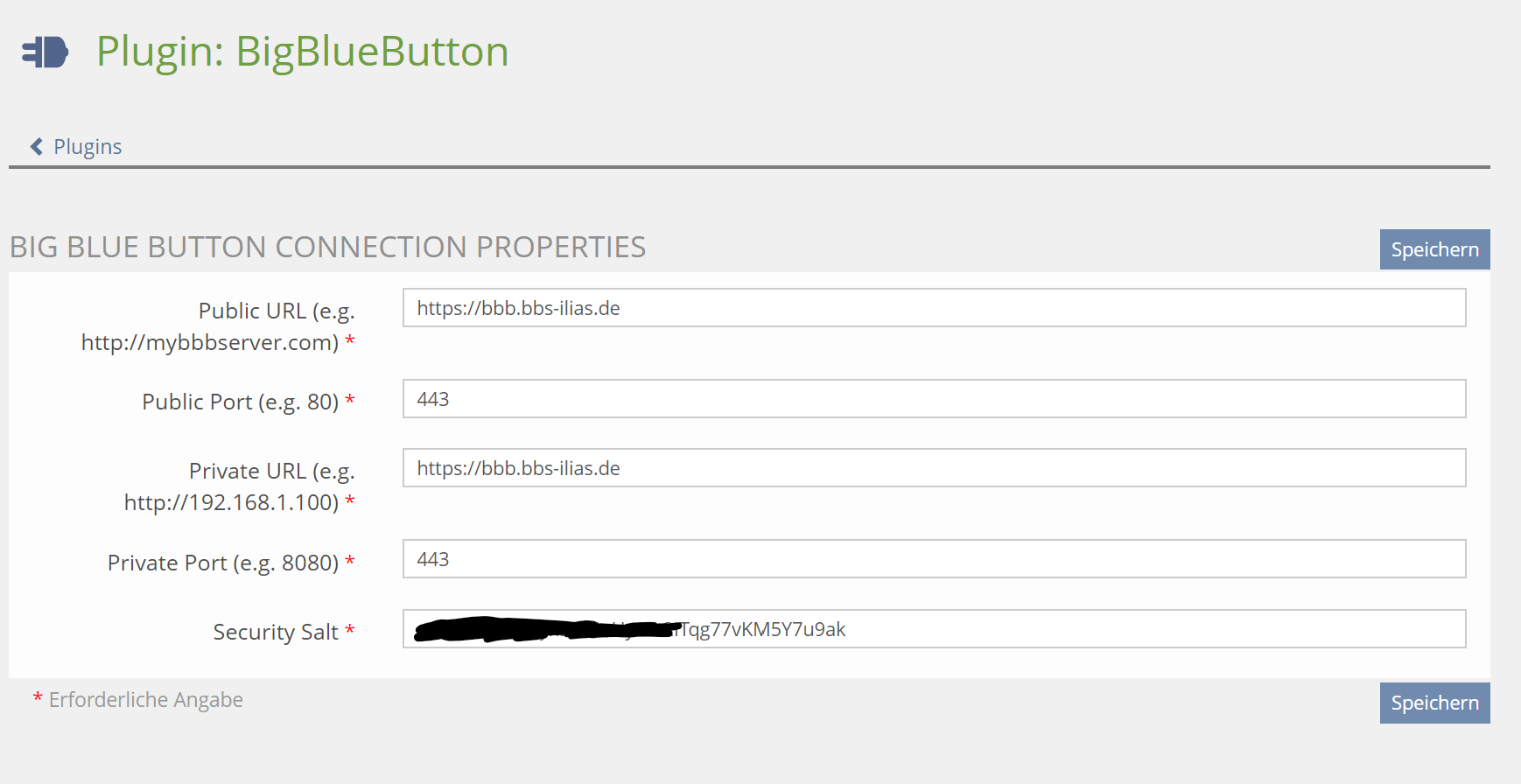Click the back chevron next to Plugins
This screenshot has width=1521, height=784.
click(37, 146)
